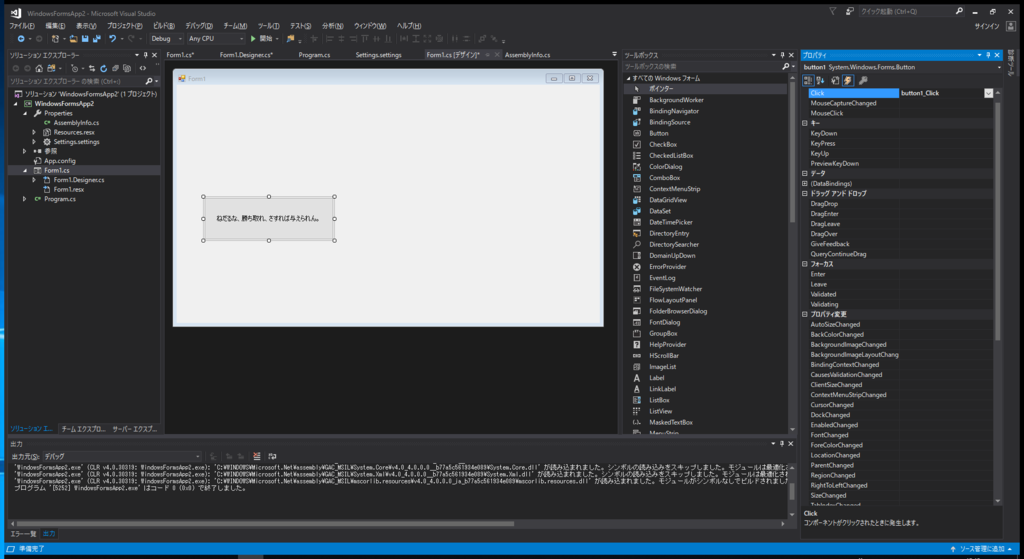Image resolution: width=1024 pixels, height=559 pixels.
Task: Open the Debug configuration dropdown
Action: [x=167, y=39]
